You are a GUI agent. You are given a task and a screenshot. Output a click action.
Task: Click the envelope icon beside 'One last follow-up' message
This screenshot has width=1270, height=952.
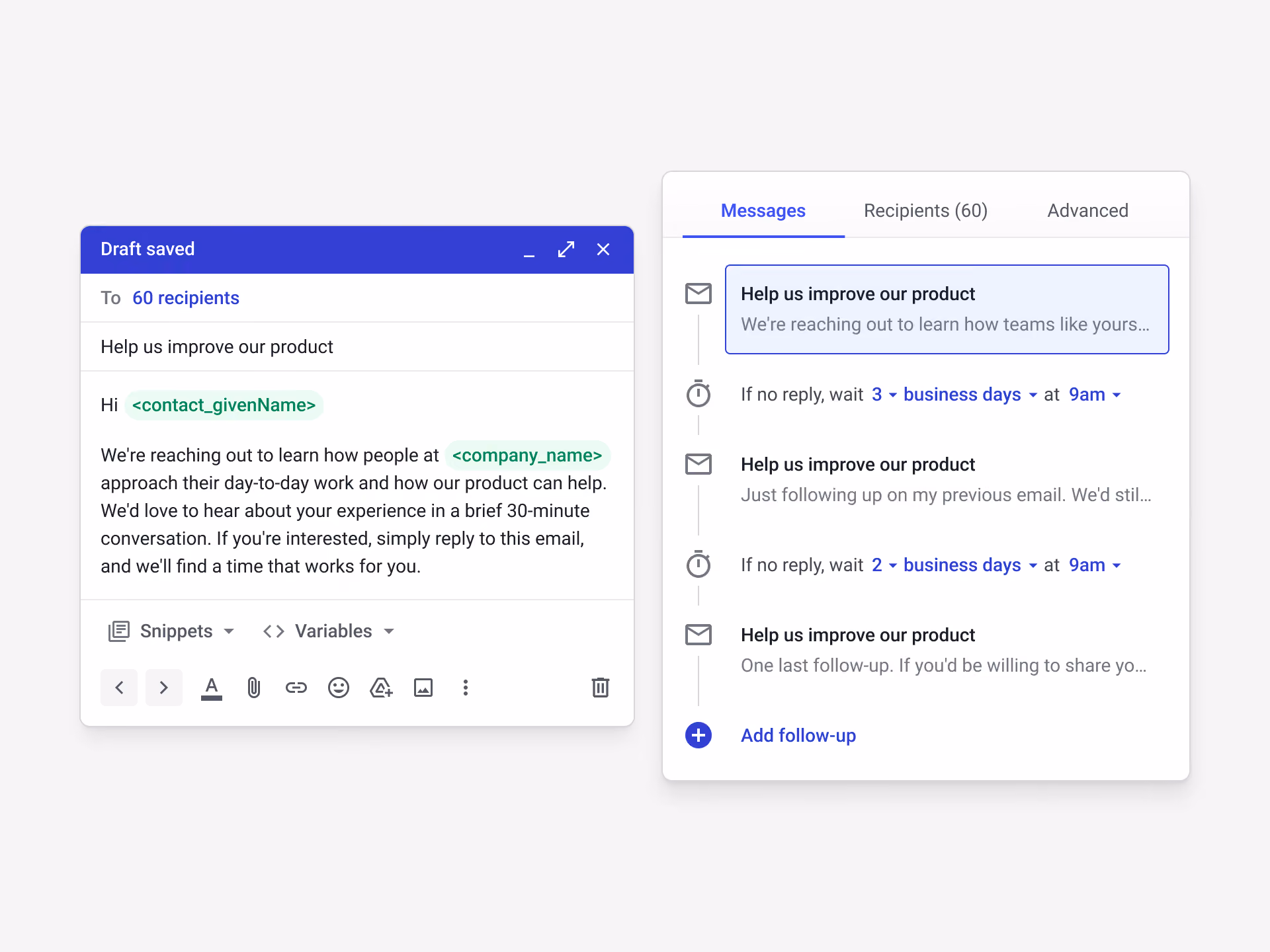click(x=698, y=635)
